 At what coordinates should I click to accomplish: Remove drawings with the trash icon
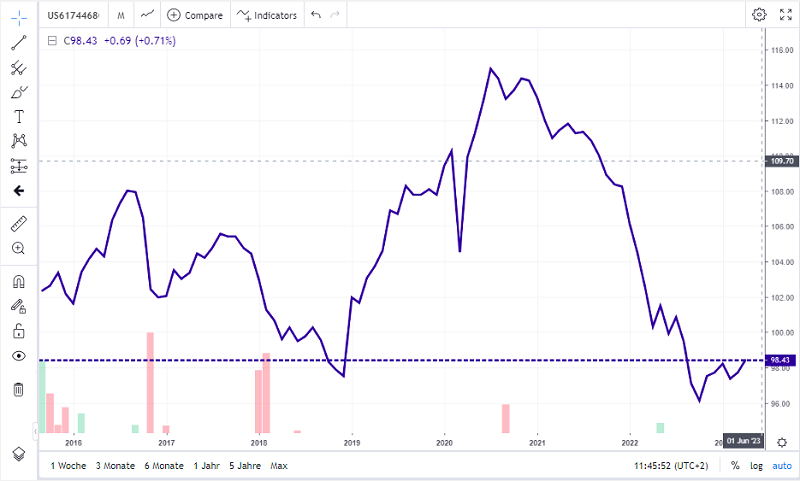click(18, 389)
